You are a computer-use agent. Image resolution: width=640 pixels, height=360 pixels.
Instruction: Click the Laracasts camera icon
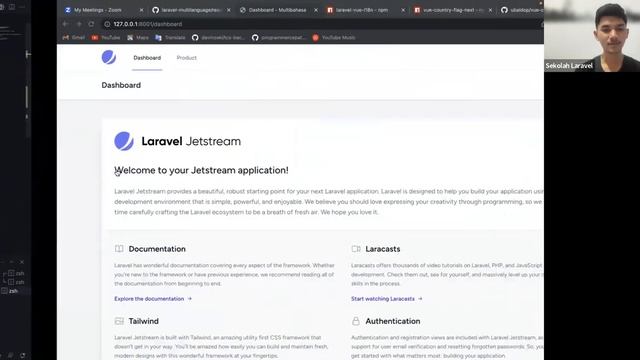point(356,249)
